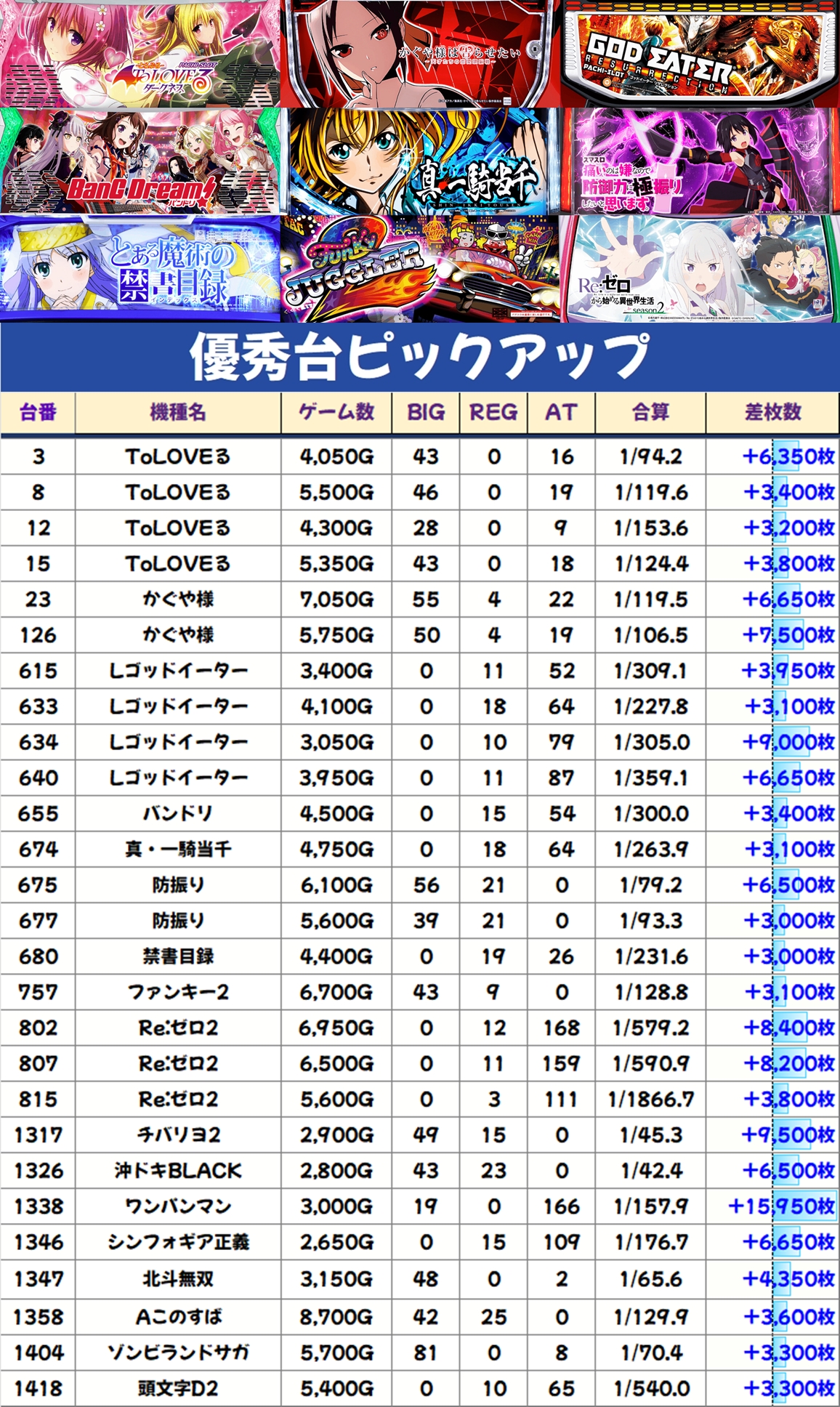Select the ワンパンマン row machine name

[178, 1206]
